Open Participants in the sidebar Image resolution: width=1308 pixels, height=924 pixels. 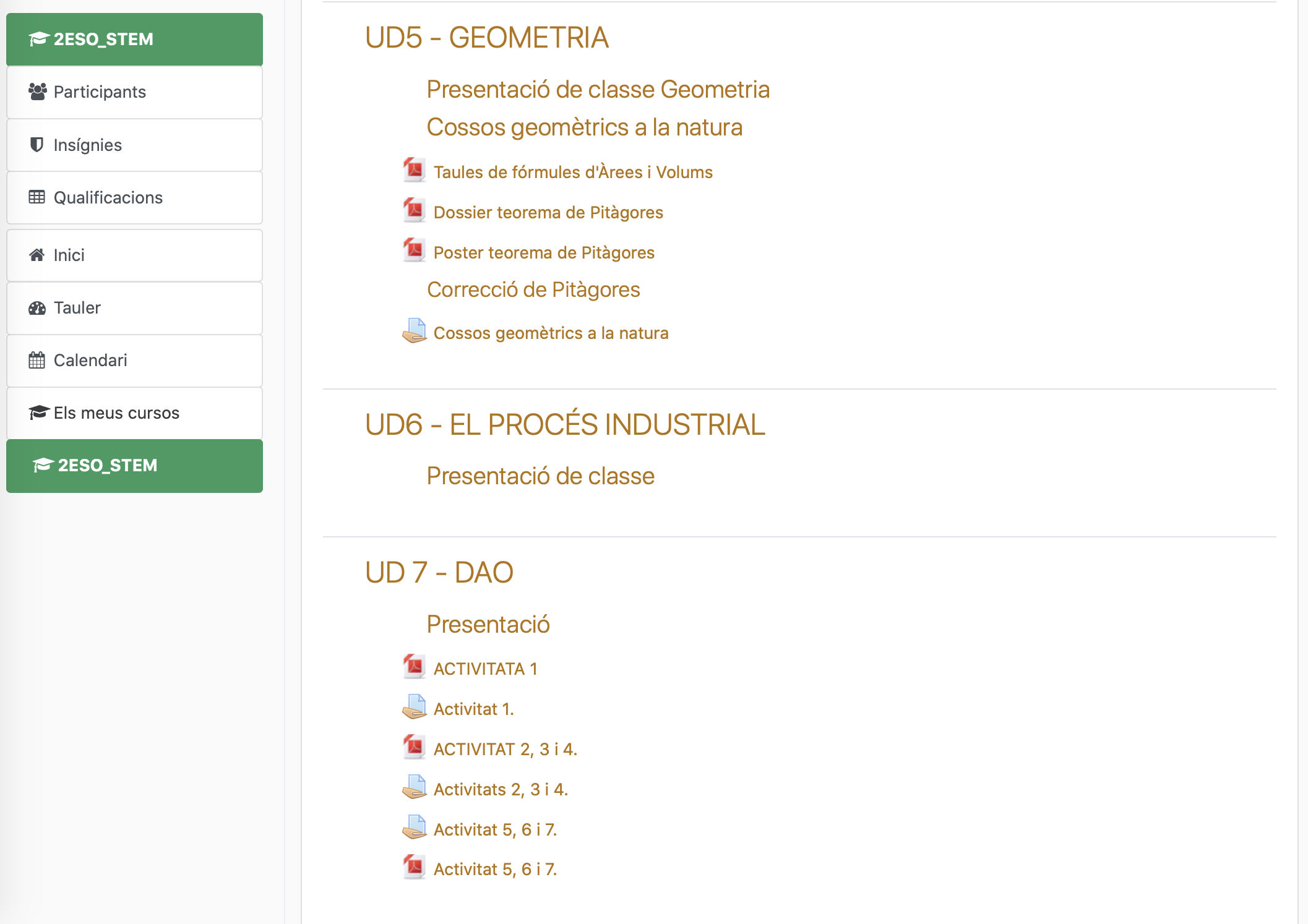coord(100,92)
